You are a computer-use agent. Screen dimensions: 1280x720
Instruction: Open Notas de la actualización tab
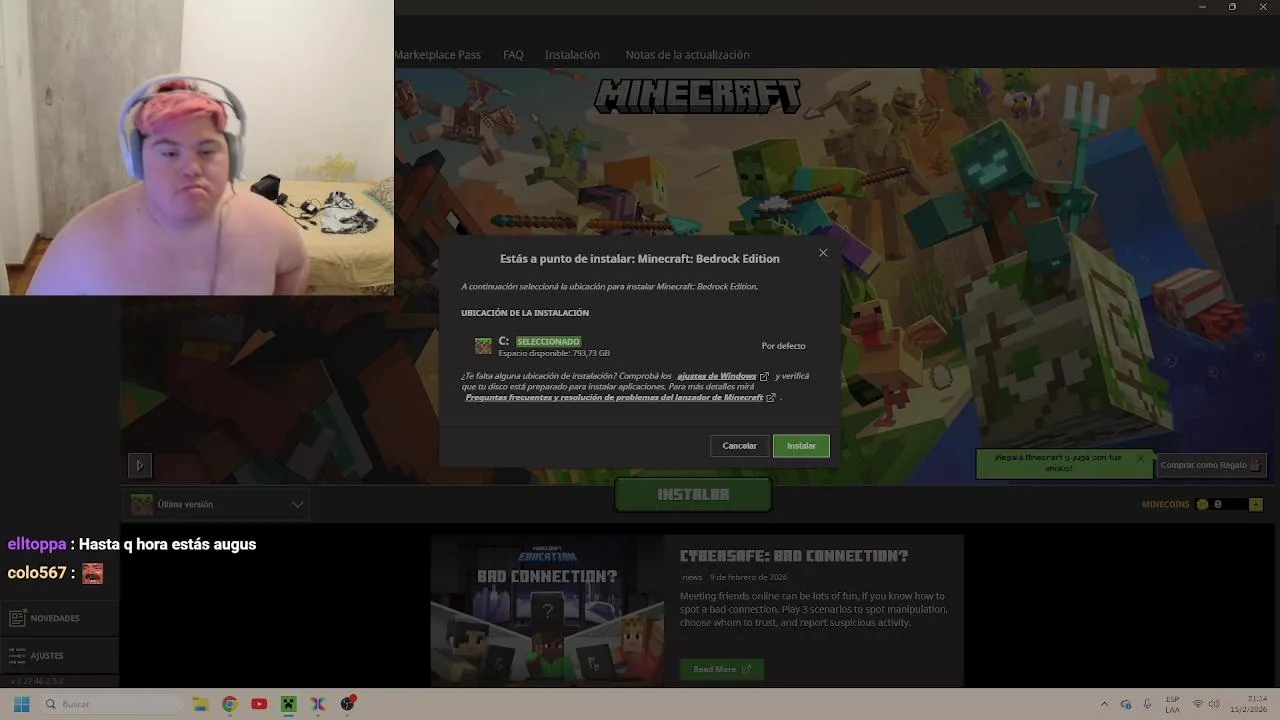(x=687, y=55)
